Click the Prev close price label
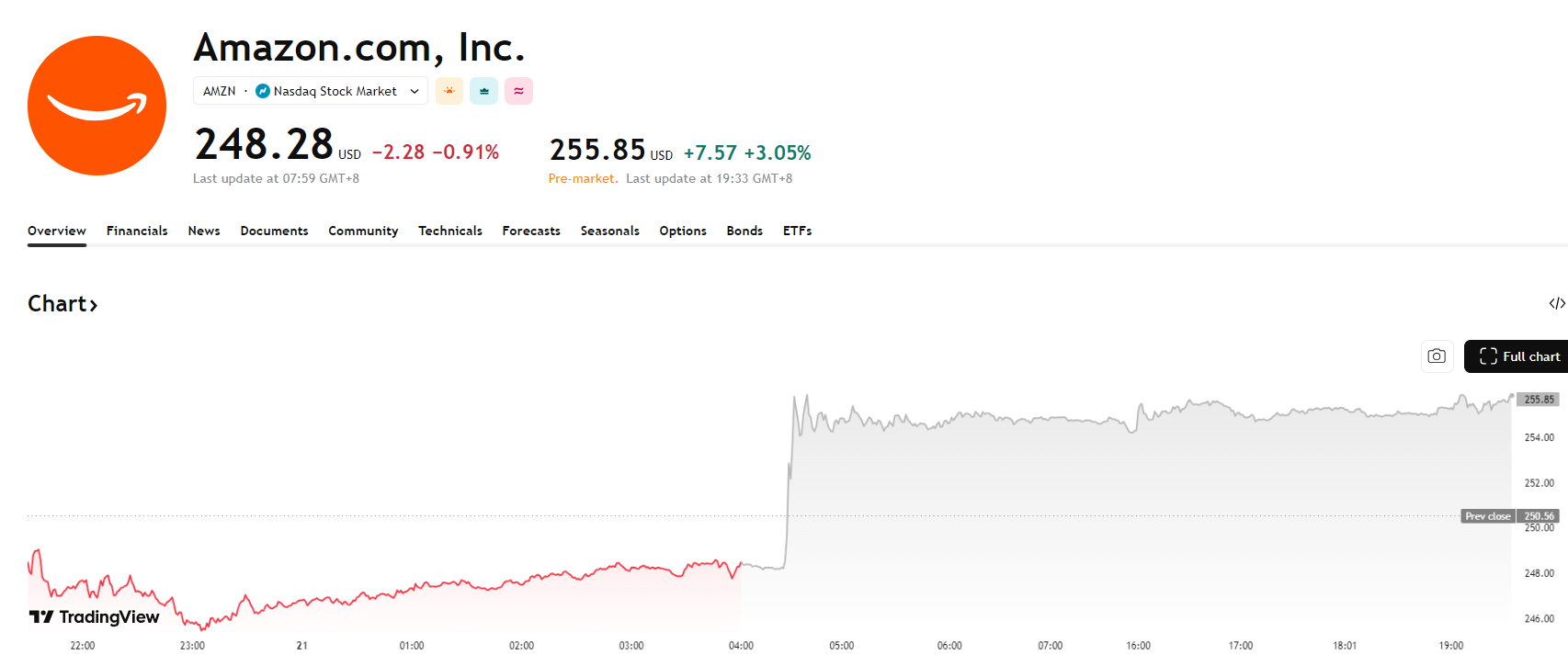 pyautogui.click(x=1488, y=516)
